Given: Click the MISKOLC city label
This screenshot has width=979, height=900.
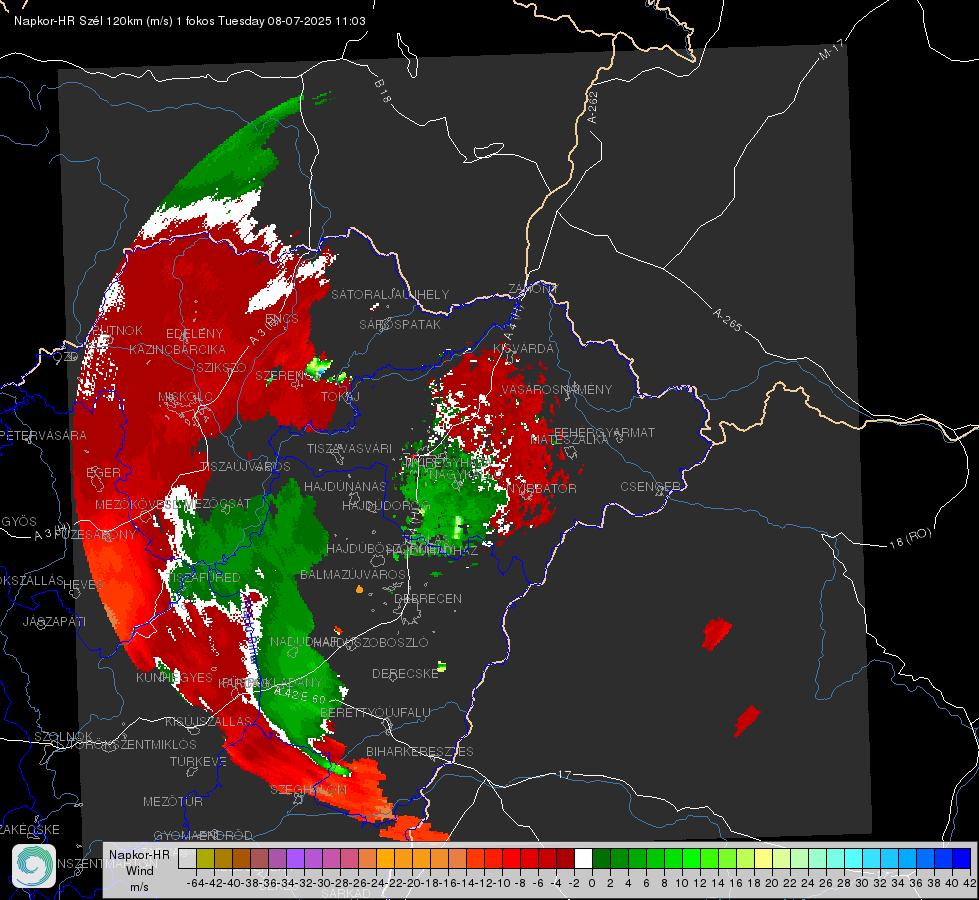Looking at the screenshot, I should click(x=185, y=397).
